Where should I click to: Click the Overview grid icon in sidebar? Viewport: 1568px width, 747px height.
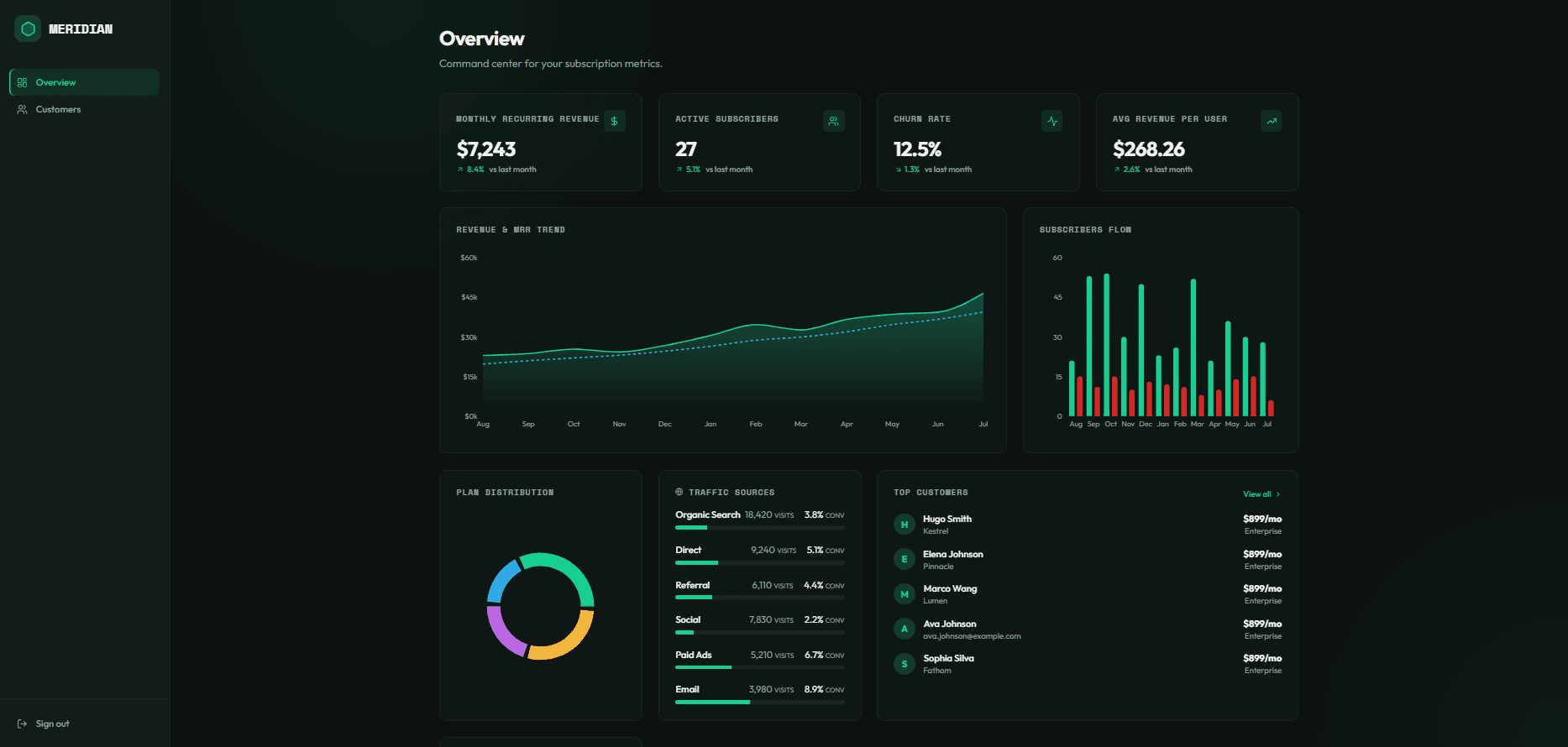[x=23, y=82]
